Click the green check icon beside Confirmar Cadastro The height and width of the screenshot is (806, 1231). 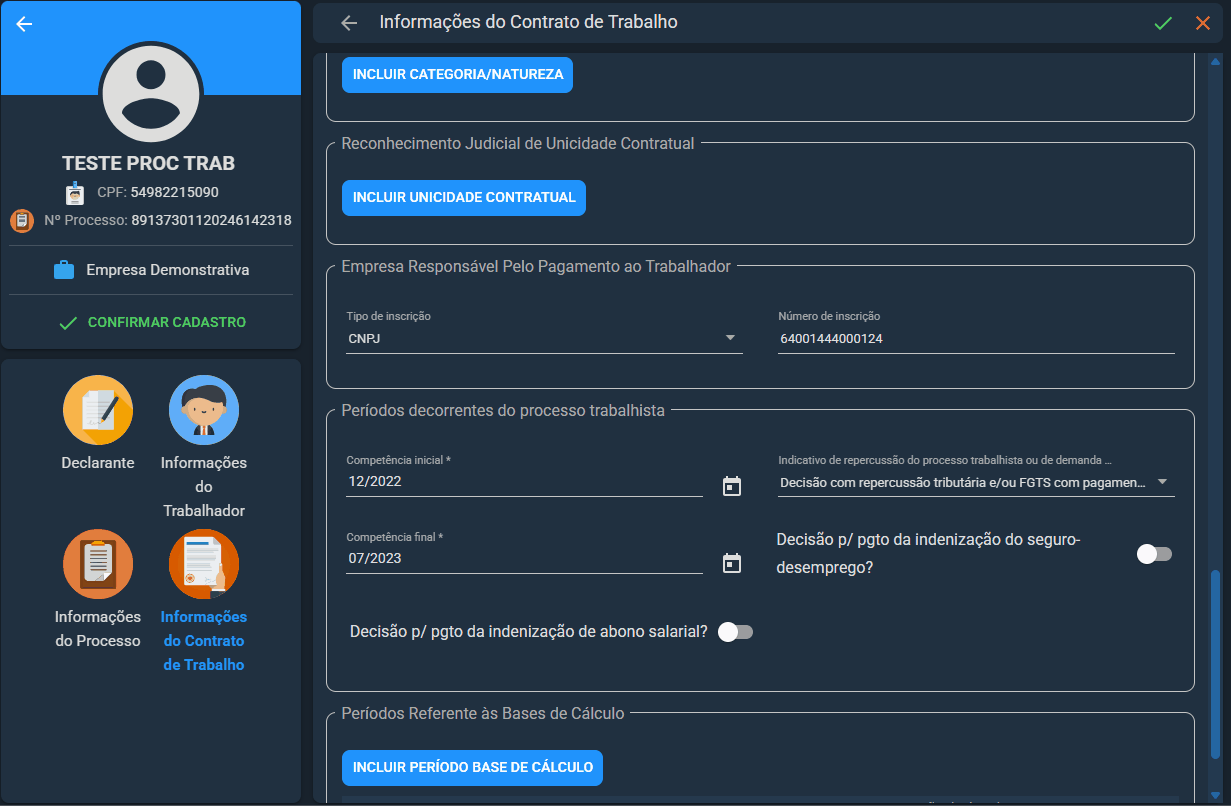point(68,323)
